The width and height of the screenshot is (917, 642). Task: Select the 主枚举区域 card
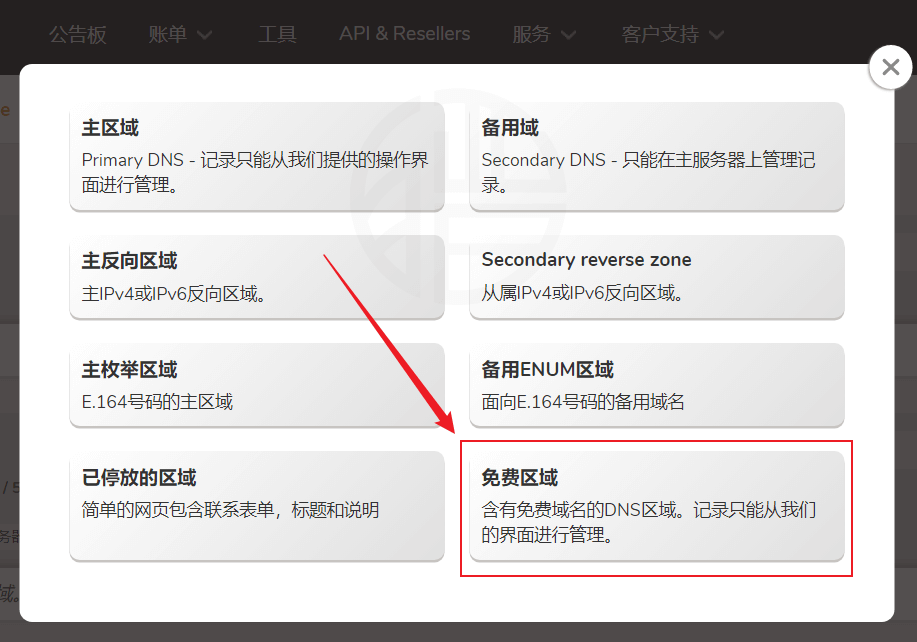point(257,385)
